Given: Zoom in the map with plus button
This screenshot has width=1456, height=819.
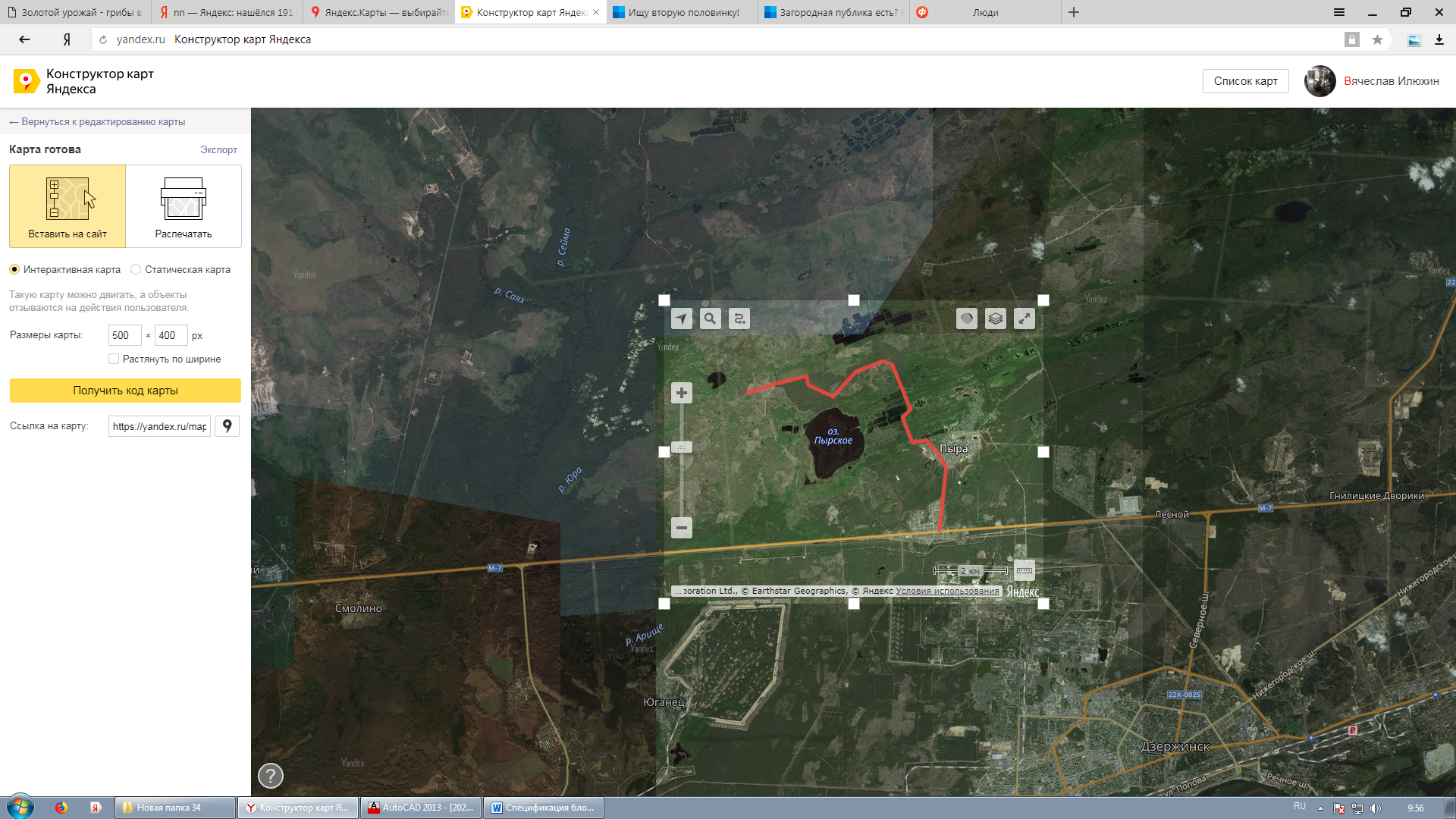Looking at the screenshot, I should point(682,393).
